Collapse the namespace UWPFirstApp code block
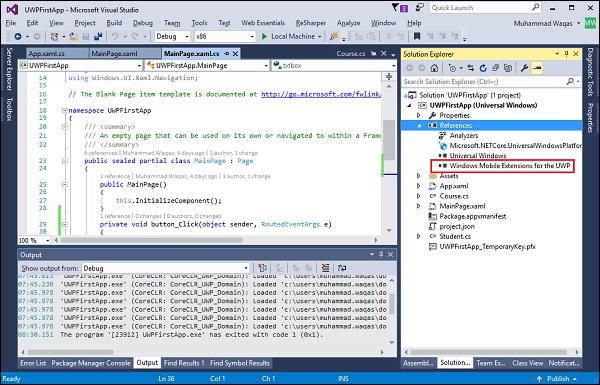 point(65,111)
